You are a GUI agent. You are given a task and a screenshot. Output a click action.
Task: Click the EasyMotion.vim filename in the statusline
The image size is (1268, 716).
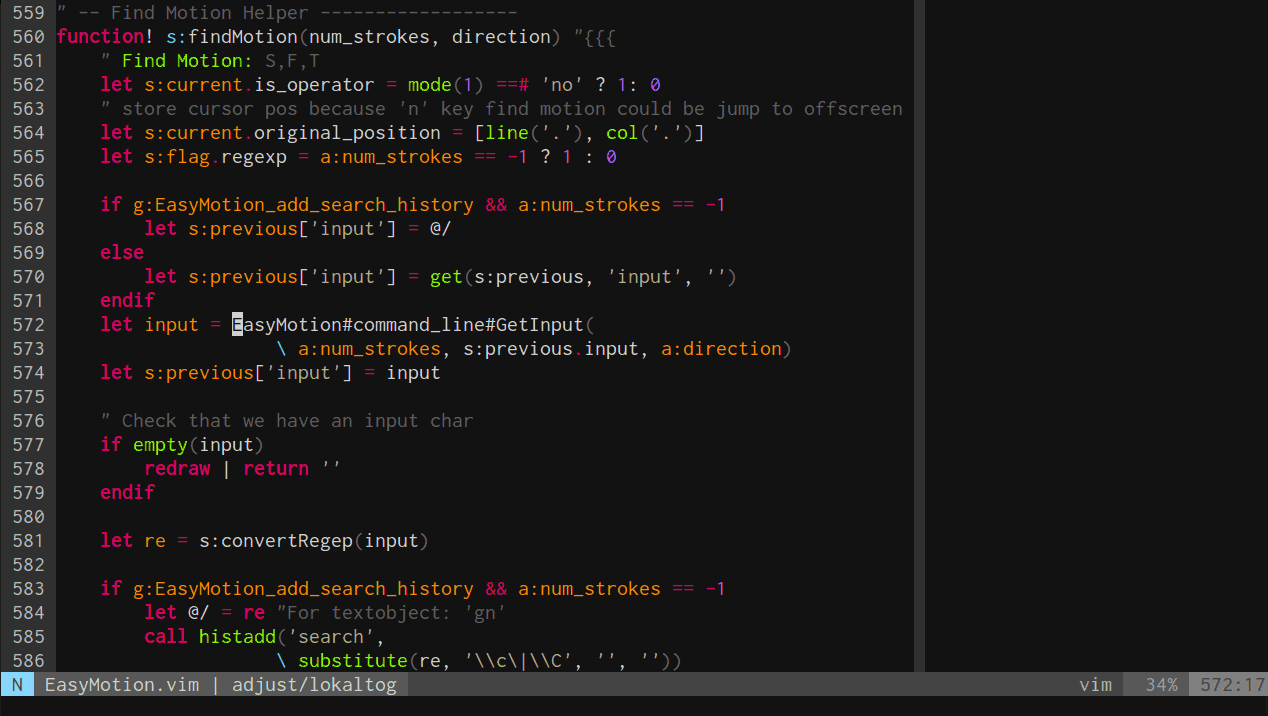(x=121, y=684)
